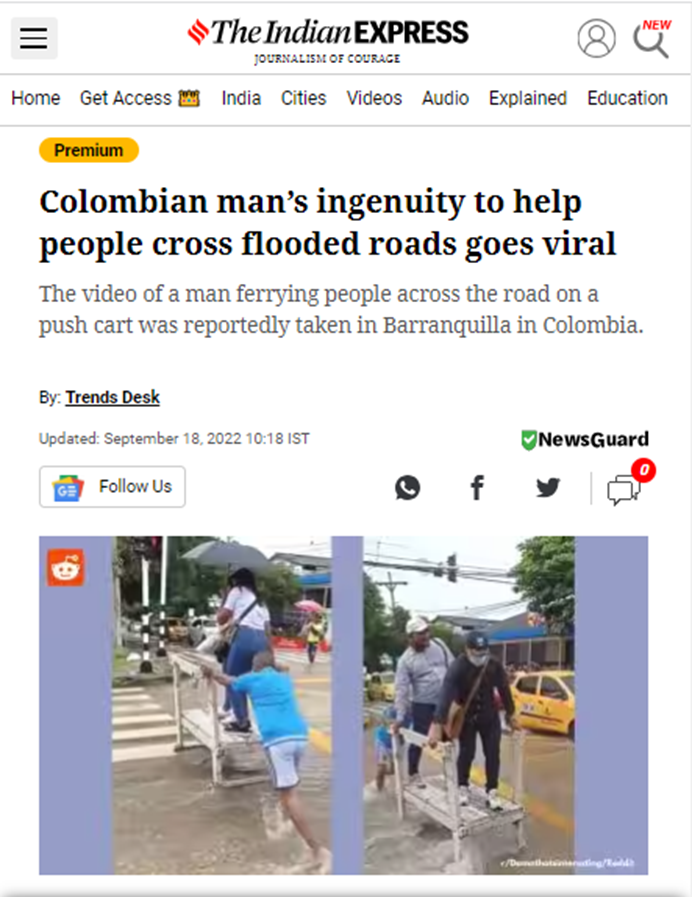
Task: Share article on Twitter icon
Action: pos(548,488)
